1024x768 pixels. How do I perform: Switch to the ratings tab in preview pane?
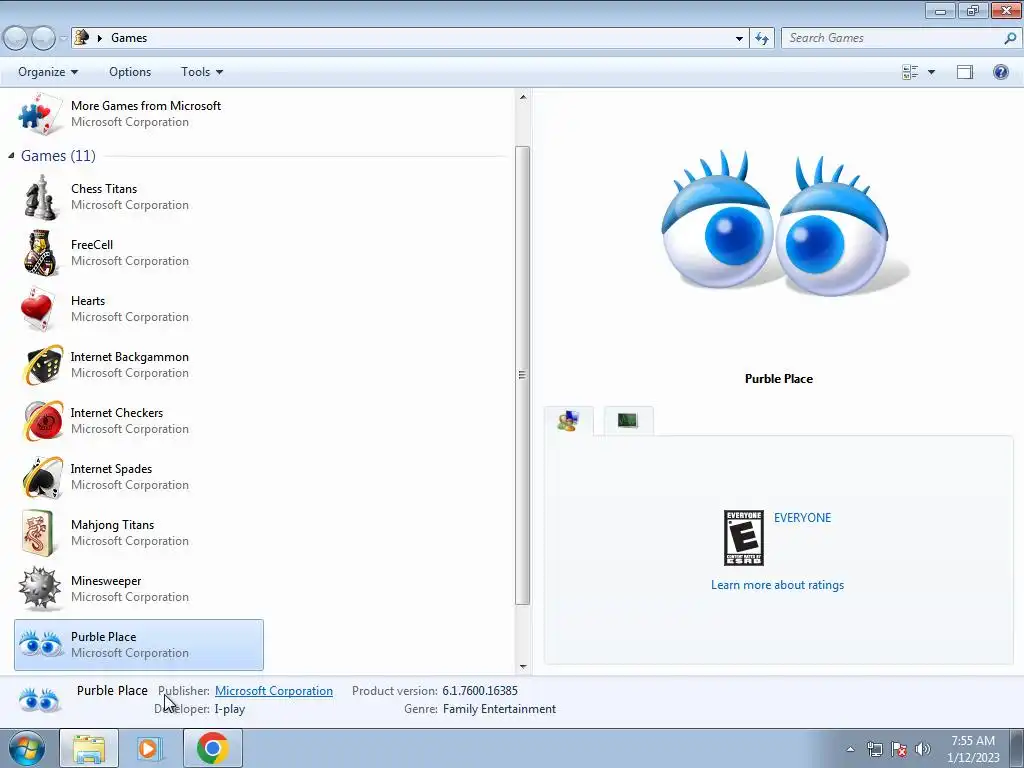click(x=568, y=421)
